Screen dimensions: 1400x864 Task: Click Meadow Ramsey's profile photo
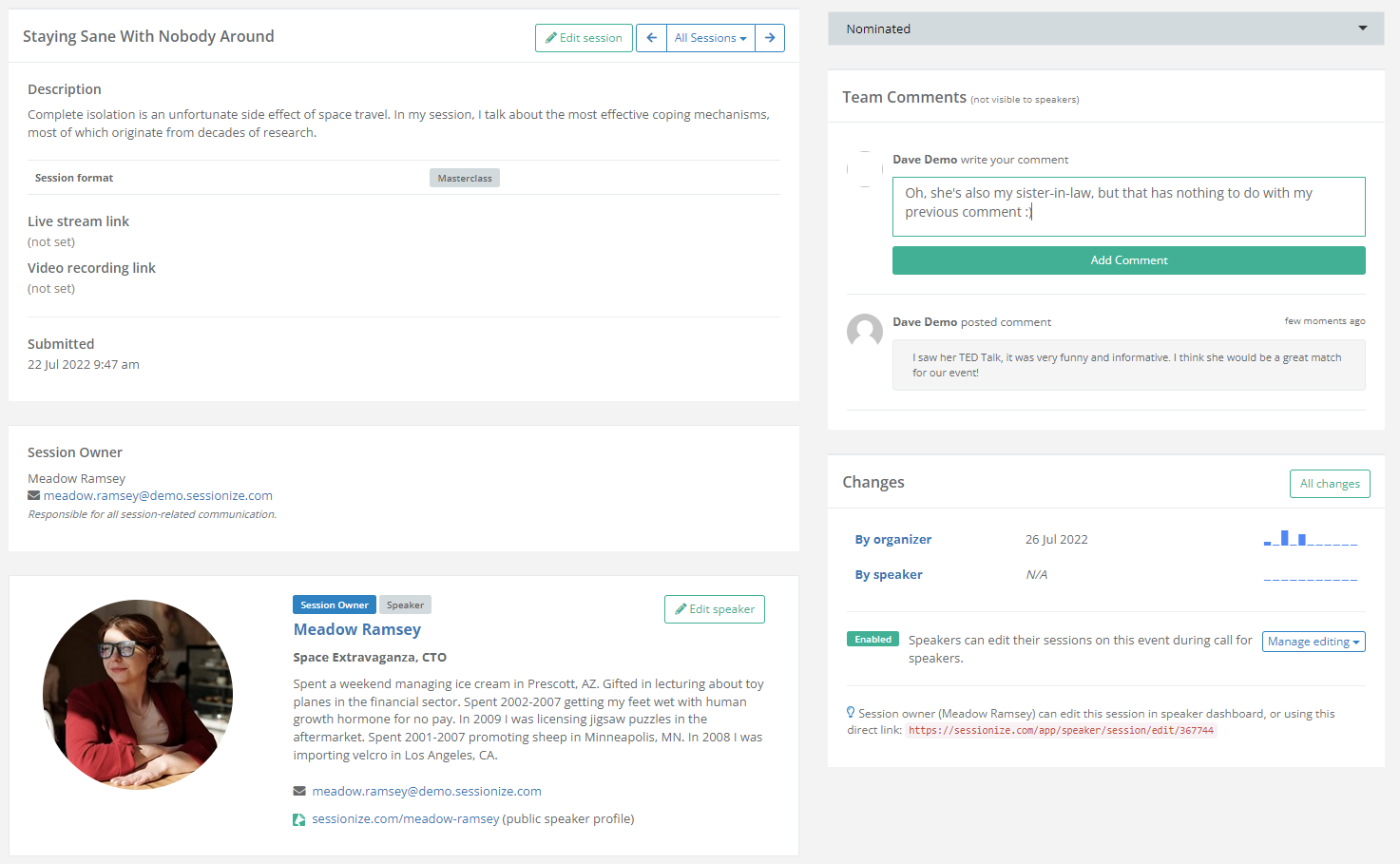click(138, 695)
